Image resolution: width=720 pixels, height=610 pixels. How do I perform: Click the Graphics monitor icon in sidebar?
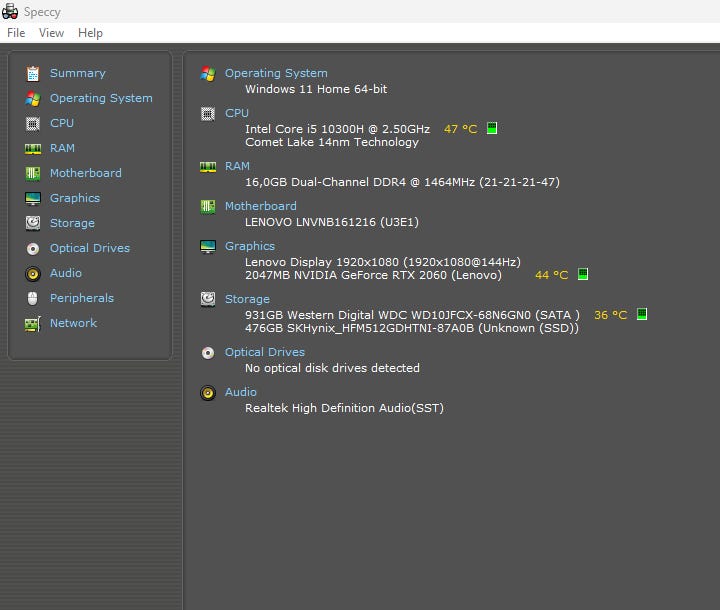[x=33, y=198]
